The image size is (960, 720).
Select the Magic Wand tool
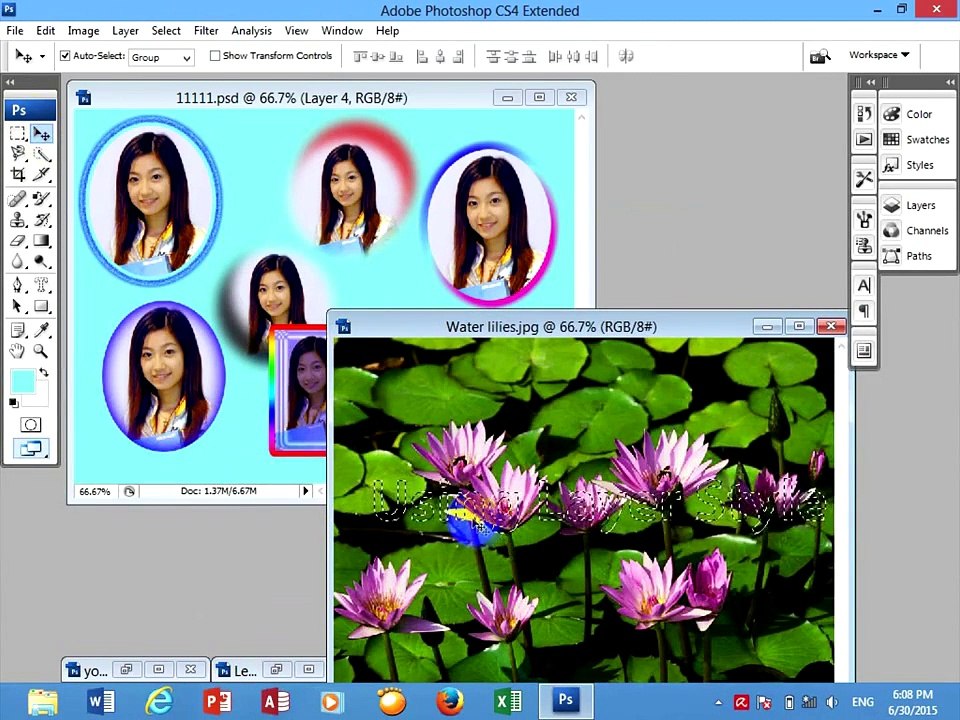click(x=42, y=154)
